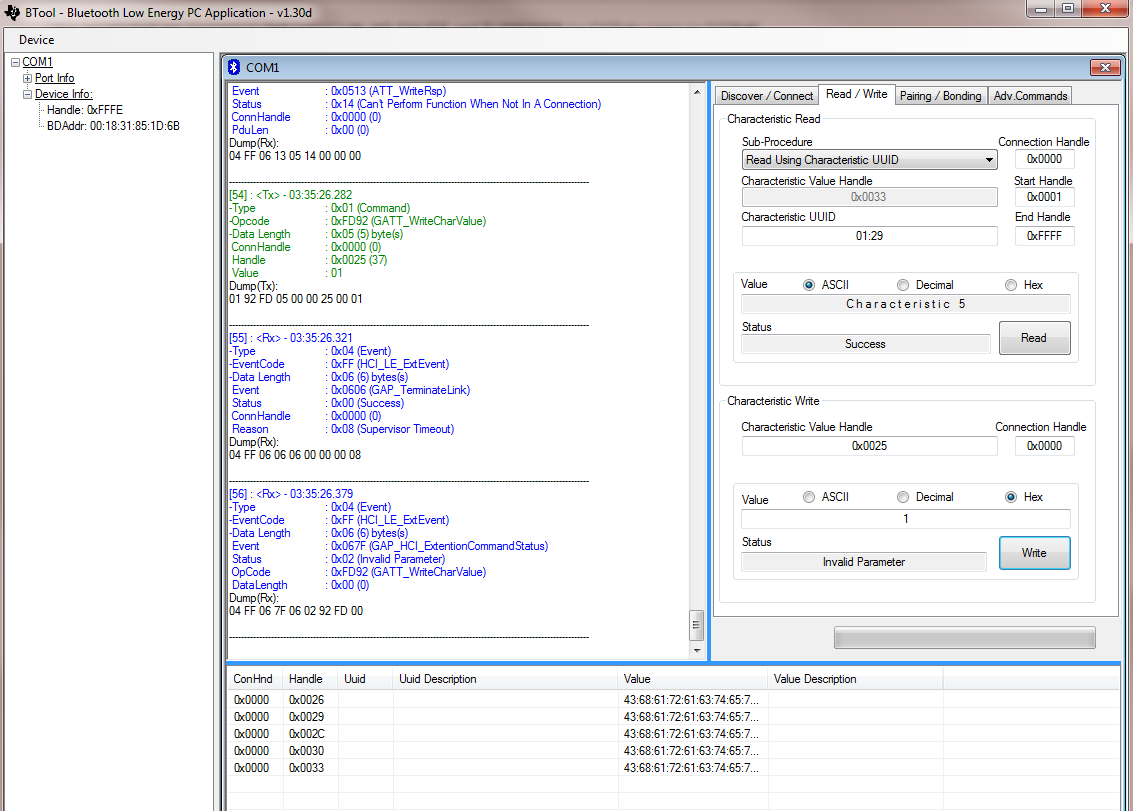Click the read Connection Handle field
The height and width of the screenshot is (811, 1133).
pos(1044,159)
